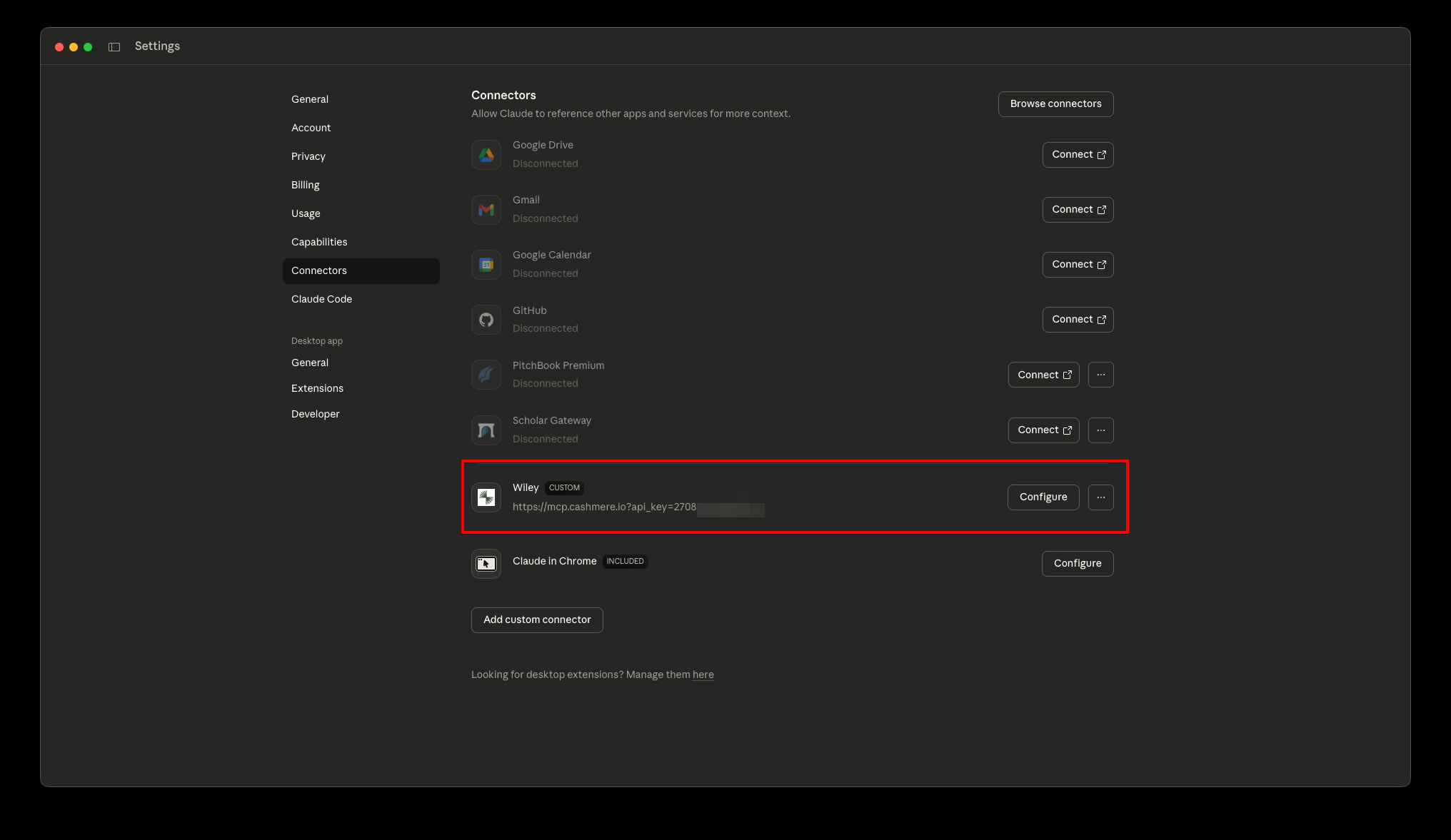Click the PitchBook Premium connector icon
Screen dimensions: 1451x840
(x=486, y=375)
